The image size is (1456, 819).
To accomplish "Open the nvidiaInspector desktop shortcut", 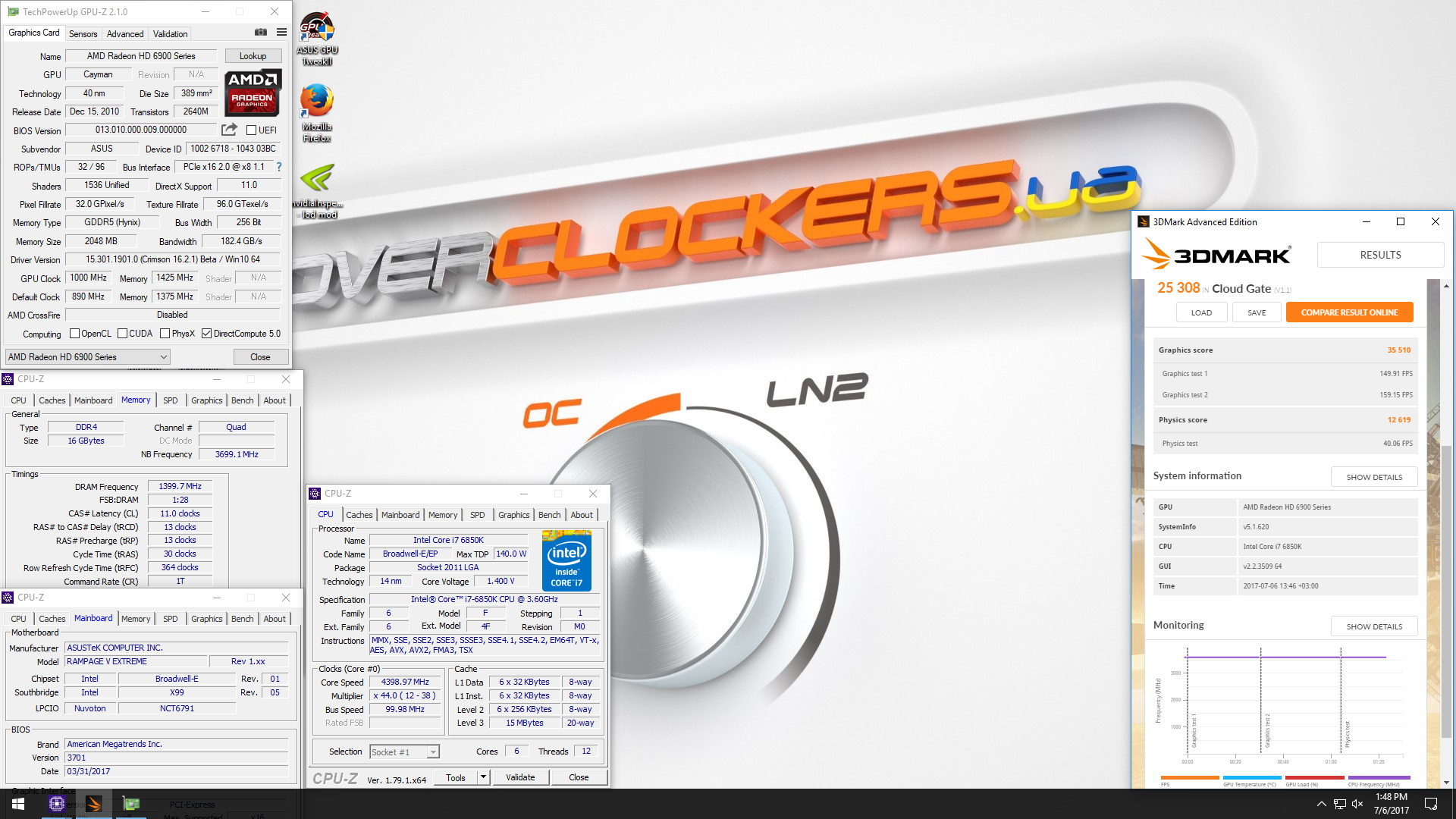I will coord(318,191).
